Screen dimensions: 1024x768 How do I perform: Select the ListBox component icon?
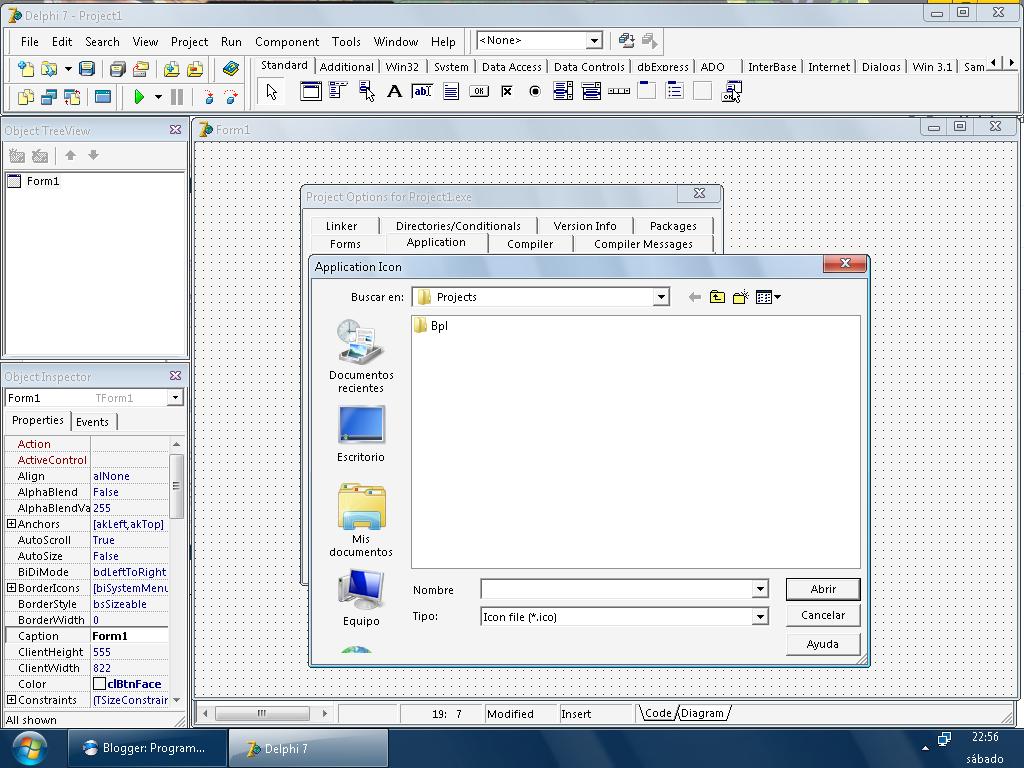point(563,91)
